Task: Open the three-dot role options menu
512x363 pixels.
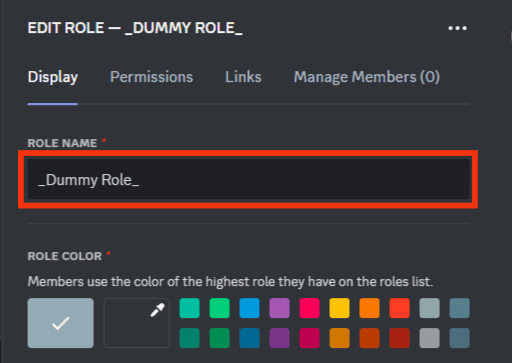Action: pyautogui.click(x=457, y=28)
